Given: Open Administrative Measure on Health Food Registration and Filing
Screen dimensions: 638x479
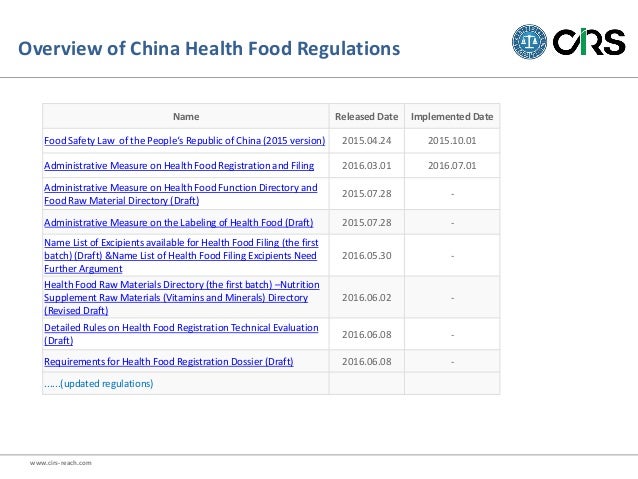Looking at the screenshot, I should pos(179,166).
